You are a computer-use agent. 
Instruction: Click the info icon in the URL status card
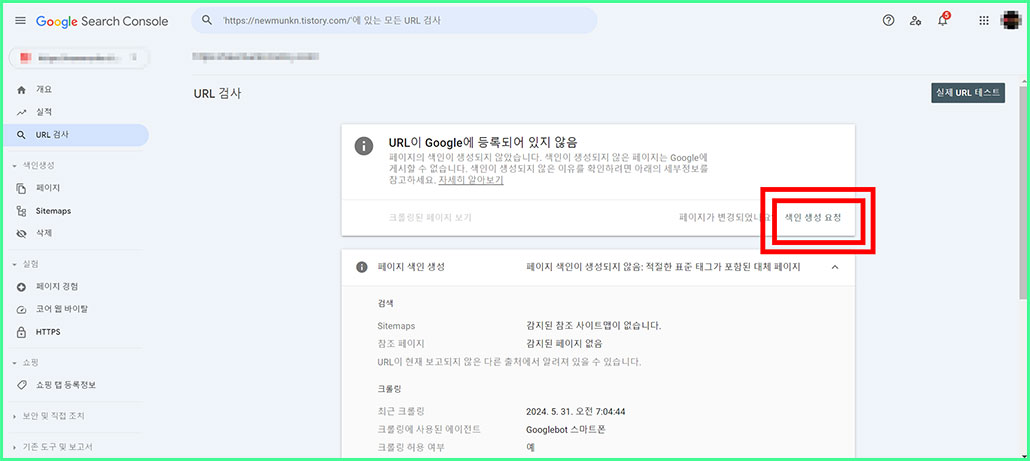pos(363,146)
